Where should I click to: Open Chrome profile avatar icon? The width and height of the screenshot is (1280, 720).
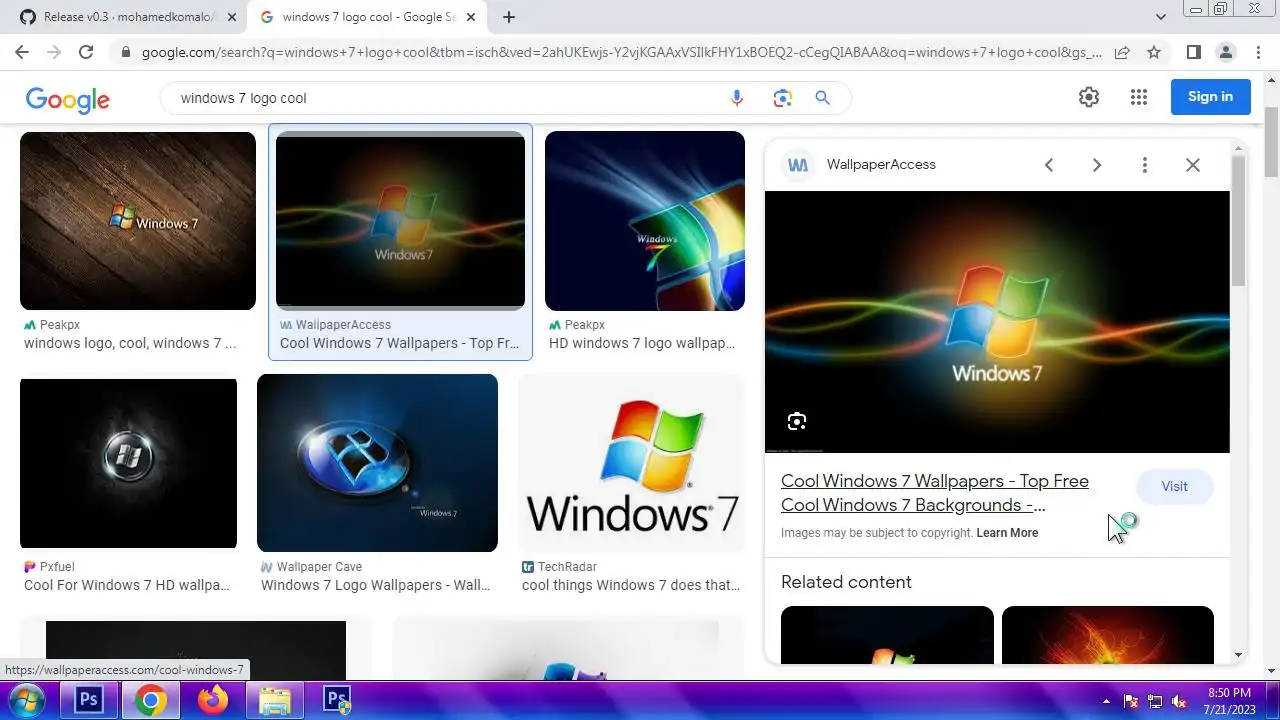(1225, 52)
